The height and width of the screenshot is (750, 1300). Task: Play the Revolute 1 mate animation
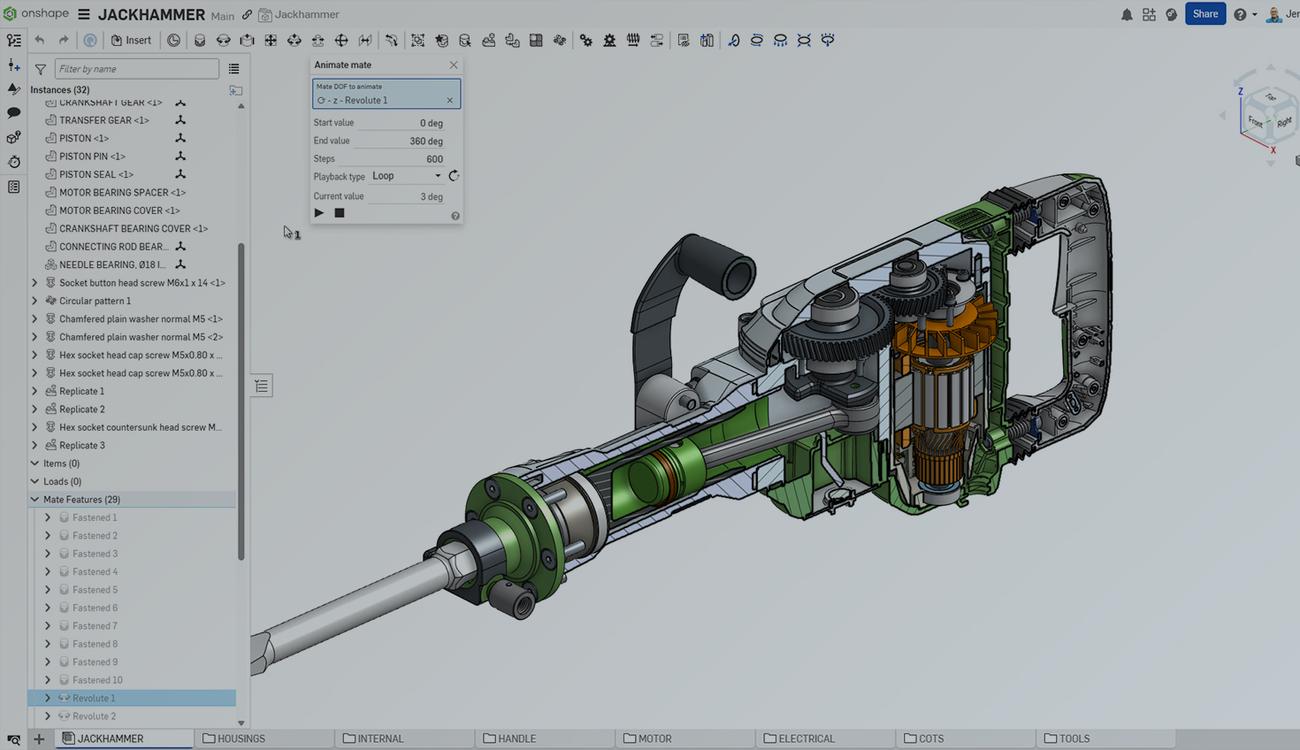pyautogui.click(x=318, y=212)
